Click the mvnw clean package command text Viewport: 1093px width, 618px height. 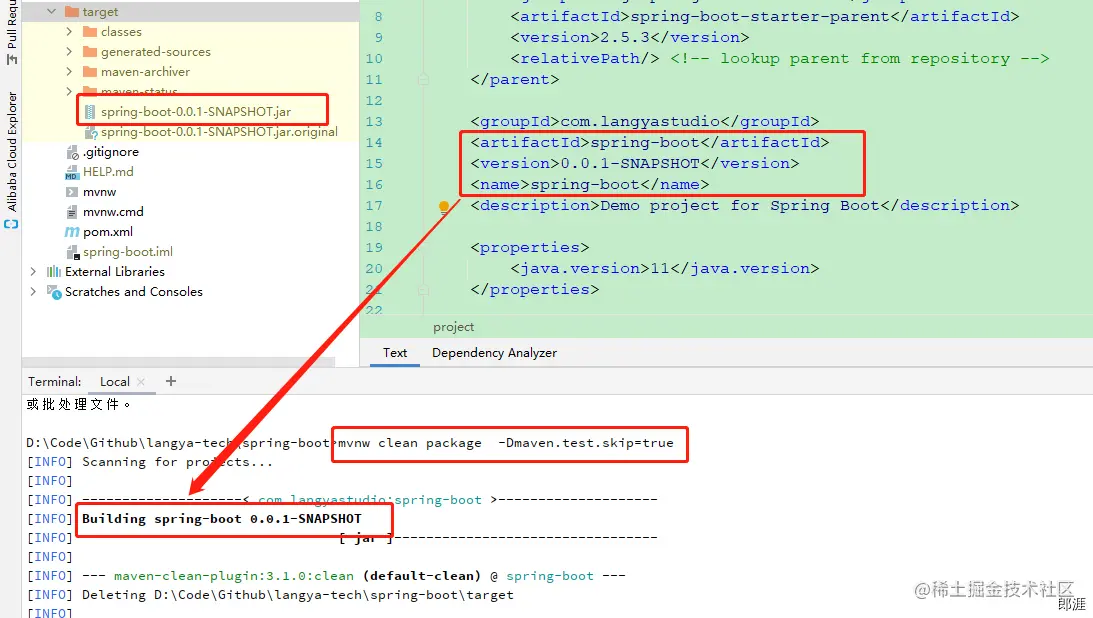pos(506,443)
